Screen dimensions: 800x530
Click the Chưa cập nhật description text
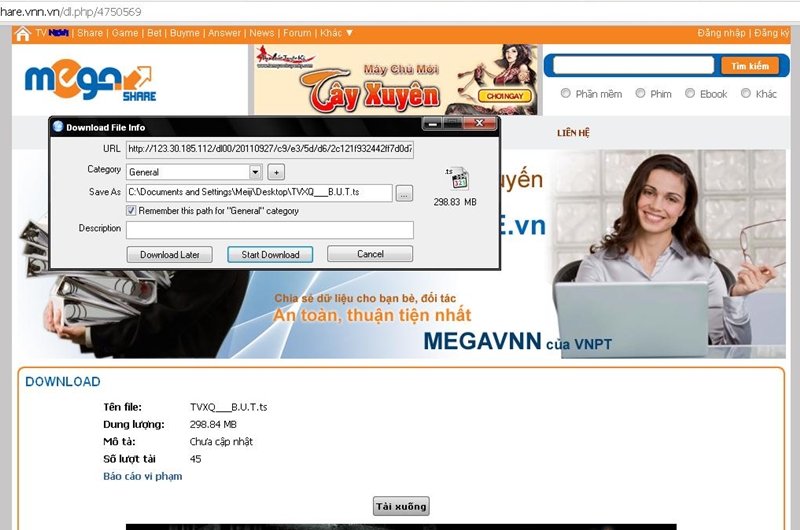(221, 442)
